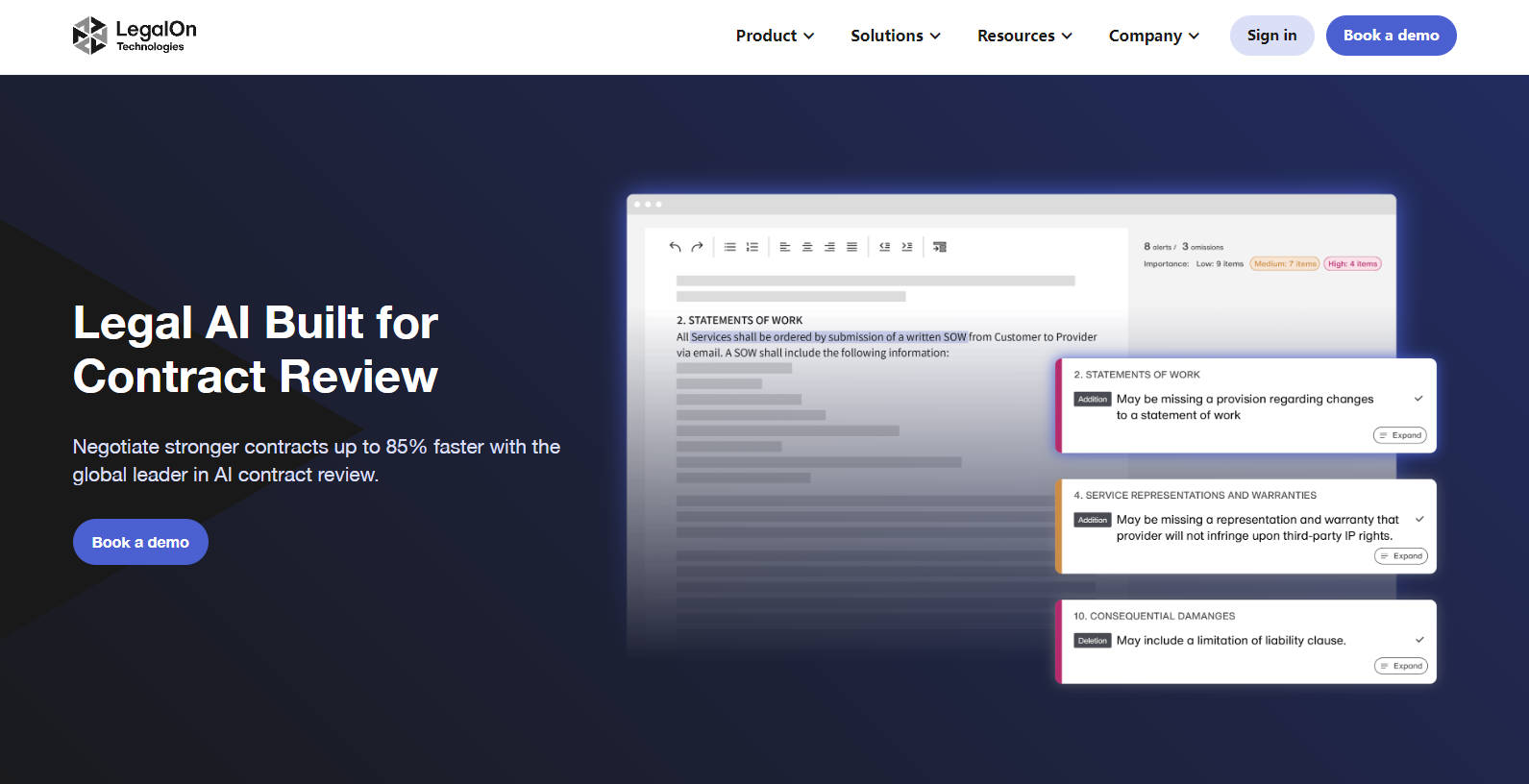Click the increase indent icon
This screenshot has width=1529, height=784.
[907, 247]
